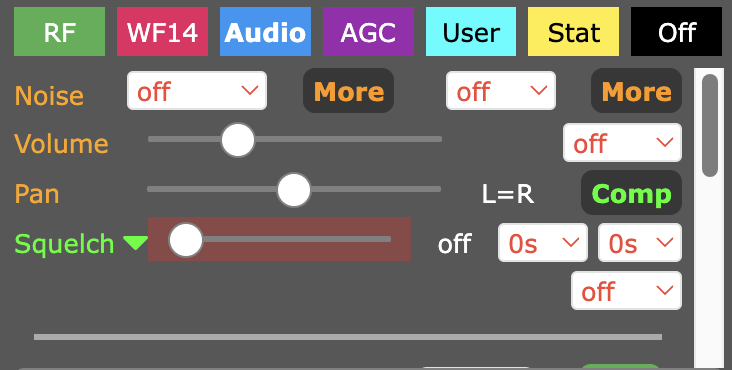The width and height of the screenshot is (732, 370).
Task: Select the Audio tab
Action: [265, 32]
